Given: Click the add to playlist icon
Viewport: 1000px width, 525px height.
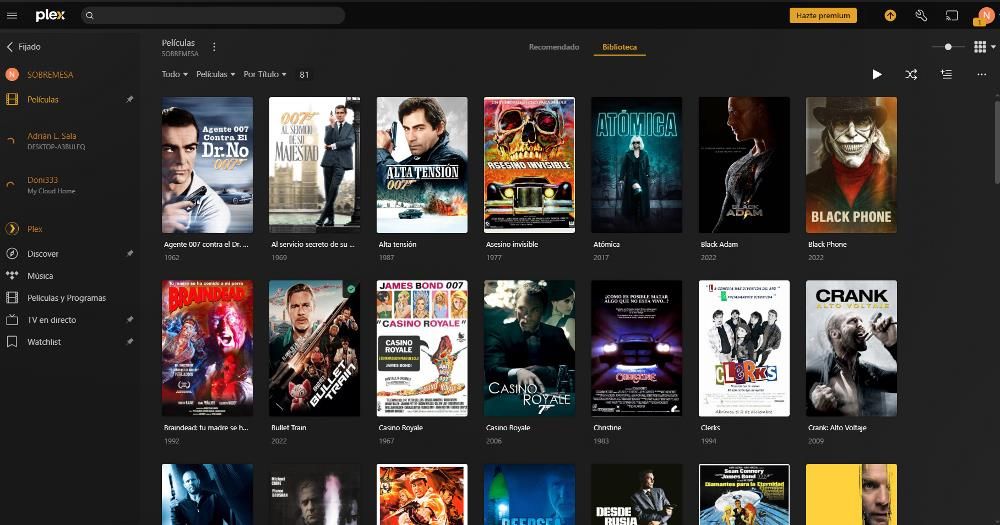Looking at the screenshot, I should [x=946, y=75].
